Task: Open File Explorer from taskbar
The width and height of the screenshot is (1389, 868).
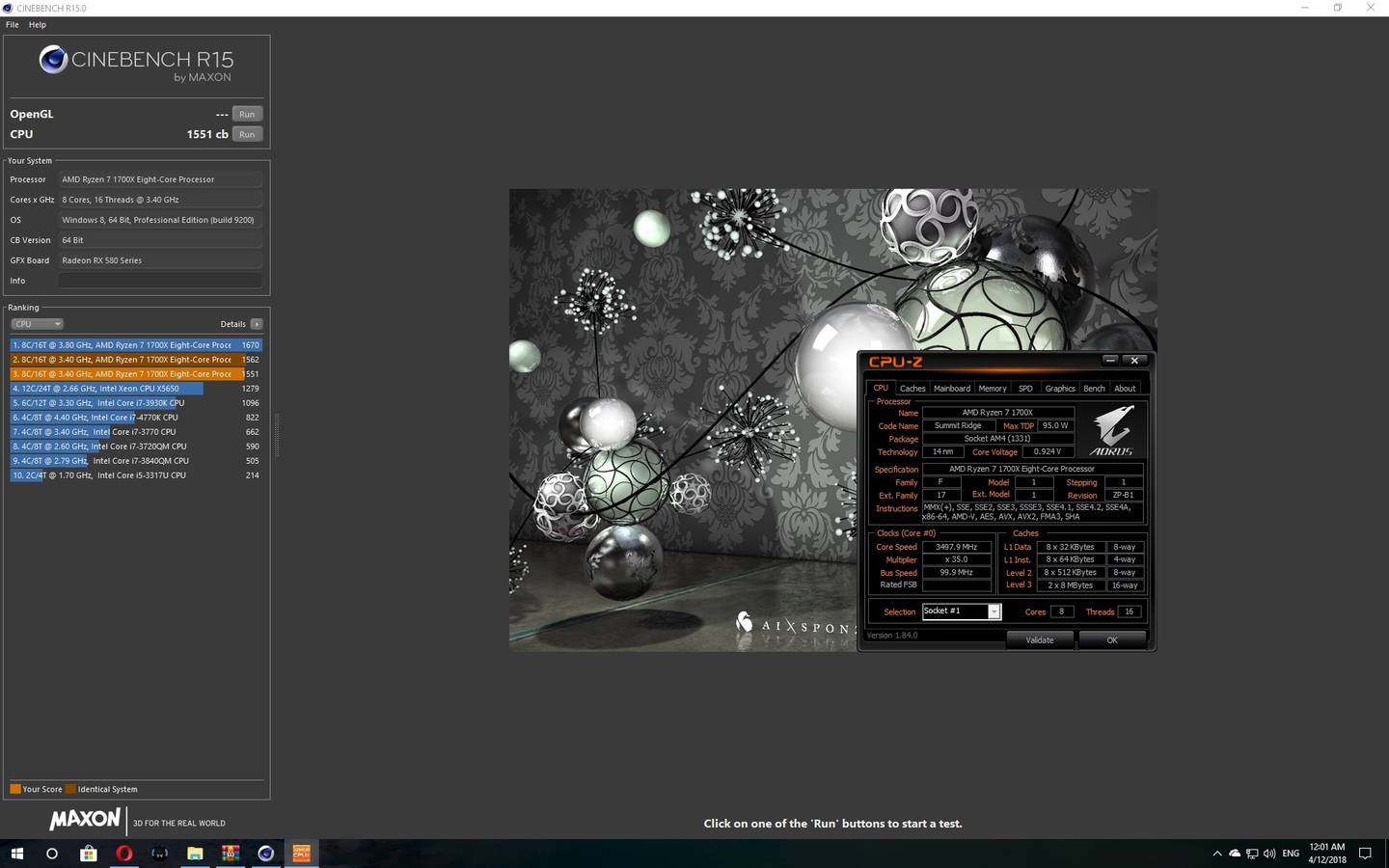Action: click(195, 854)
